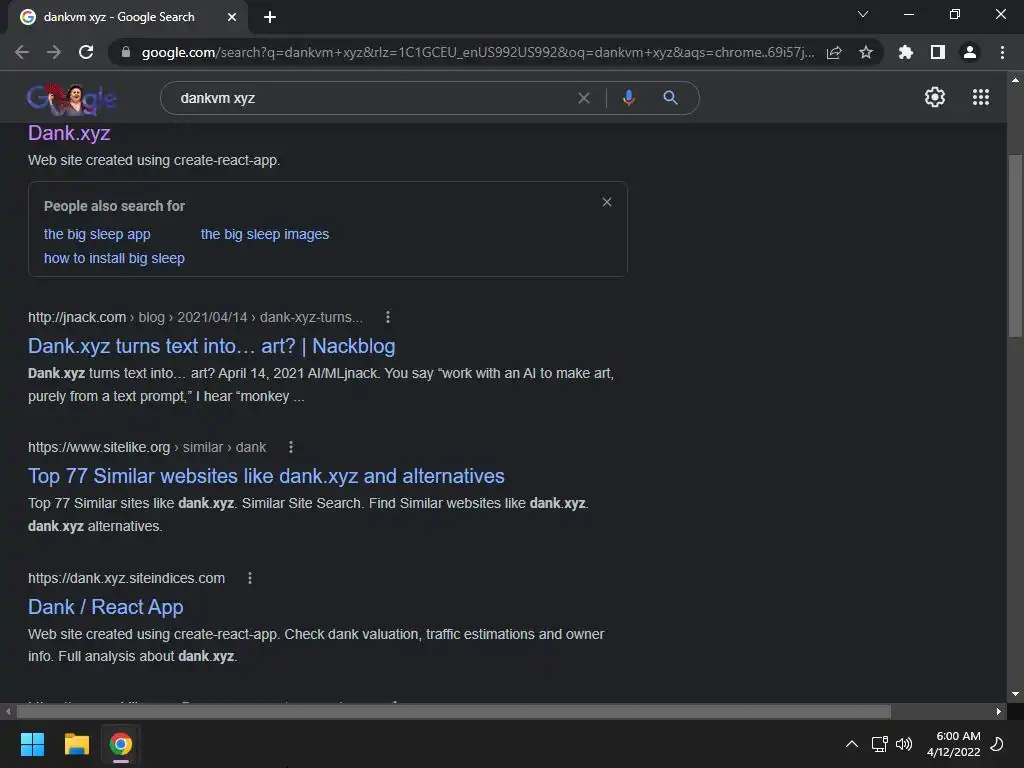Open more options for the sitelike.org result

[x=291, y=447]
